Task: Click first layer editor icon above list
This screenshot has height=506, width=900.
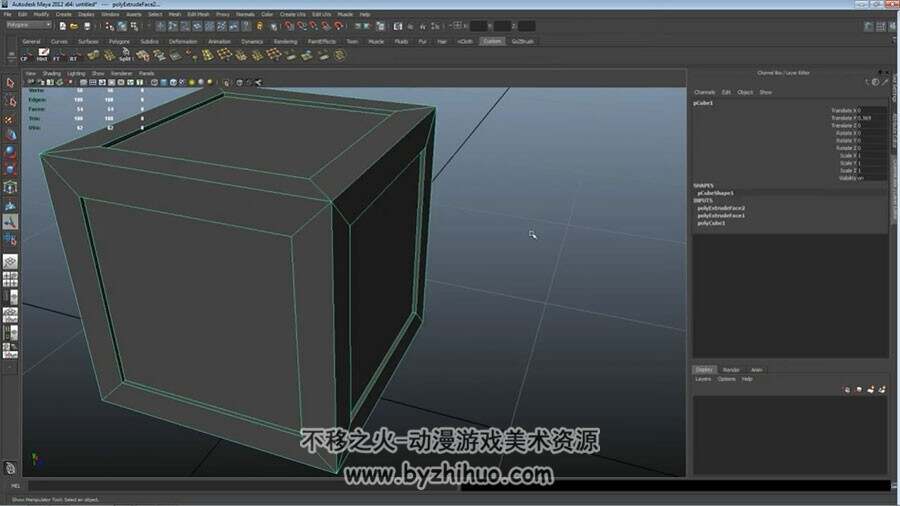Action: 847,390
